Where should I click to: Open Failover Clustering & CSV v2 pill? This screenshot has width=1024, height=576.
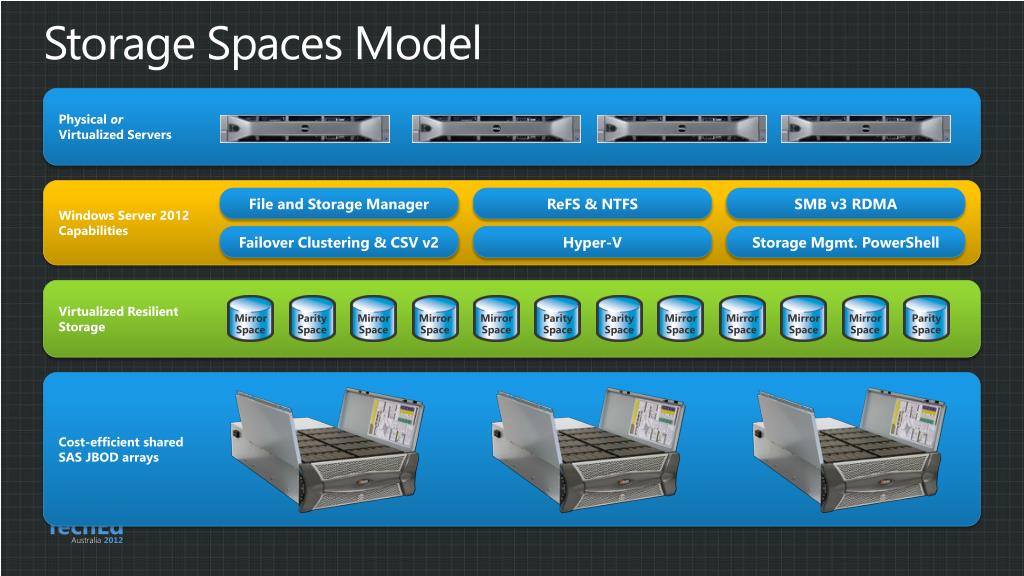(x=339, y=242)
